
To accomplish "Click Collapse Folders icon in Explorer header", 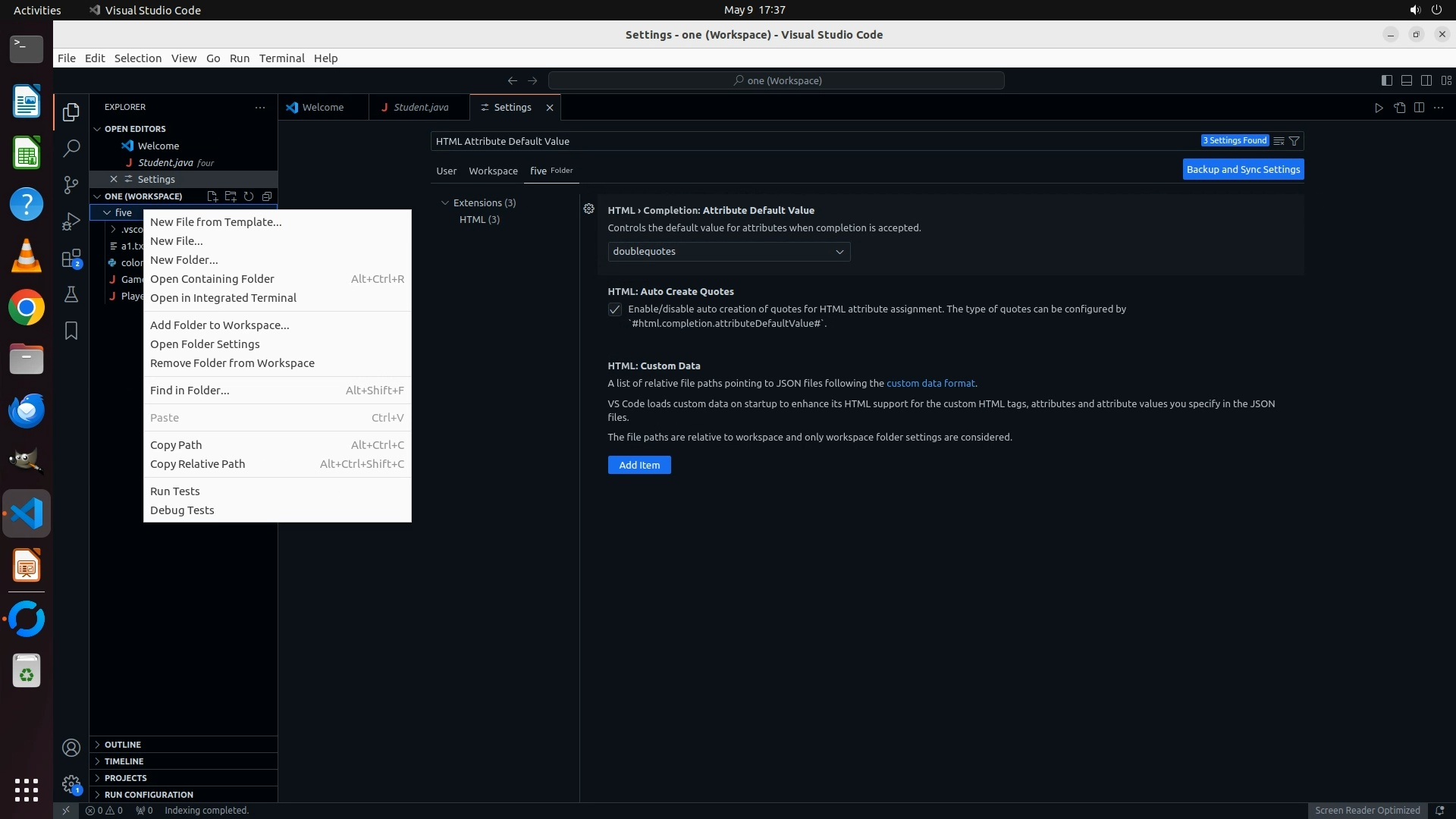I will click(267, 196).
